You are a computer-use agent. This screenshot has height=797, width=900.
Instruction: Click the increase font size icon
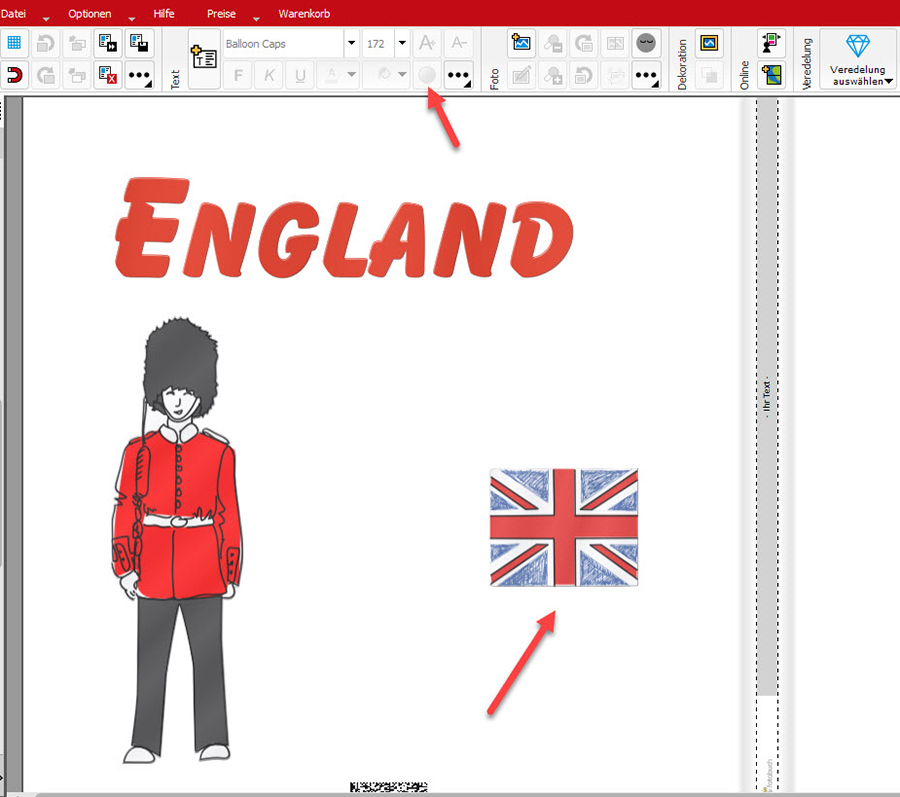click(427, 43)
